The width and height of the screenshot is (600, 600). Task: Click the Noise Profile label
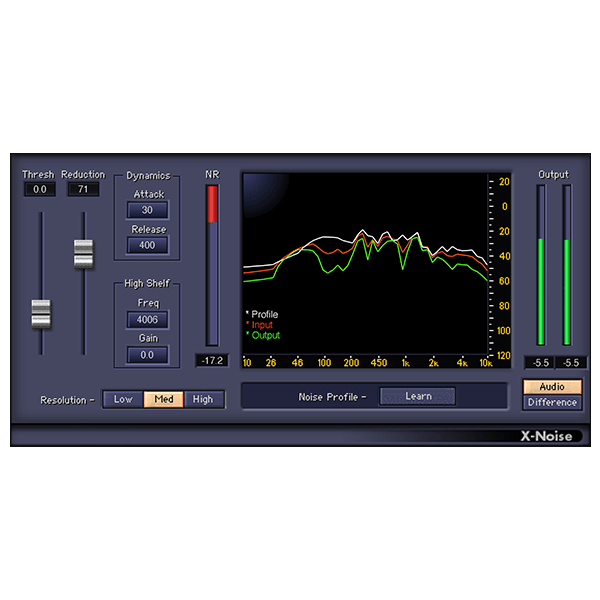point(332,397)
